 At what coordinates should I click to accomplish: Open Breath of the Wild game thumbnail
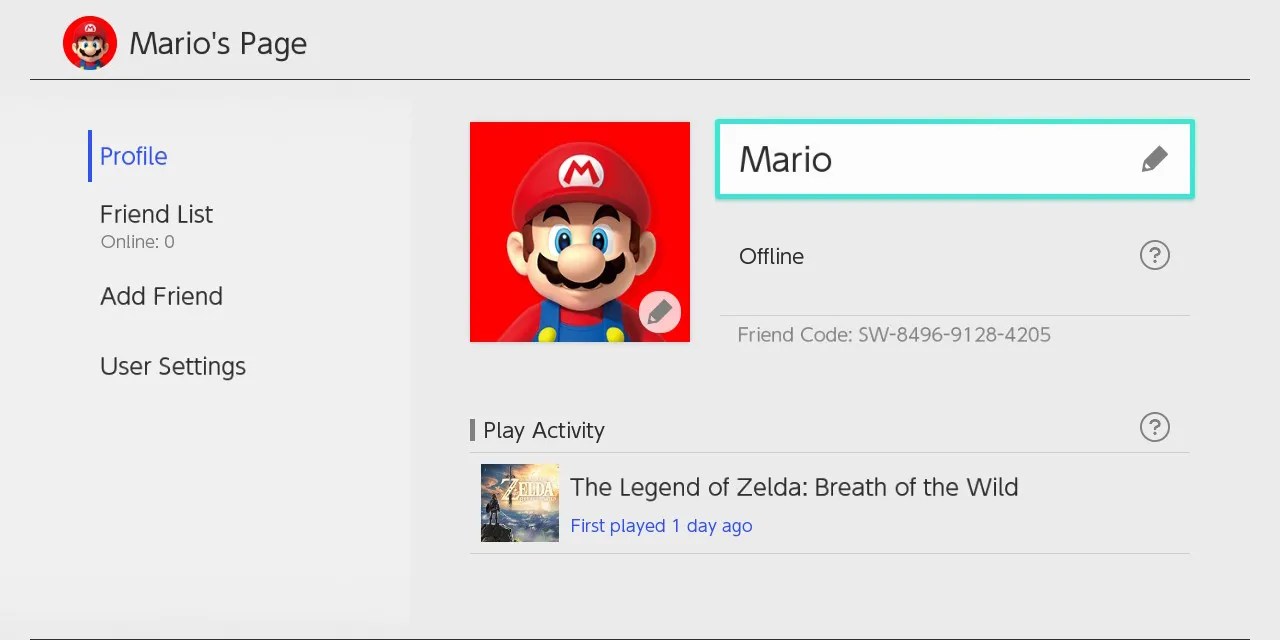click(519, 503)
